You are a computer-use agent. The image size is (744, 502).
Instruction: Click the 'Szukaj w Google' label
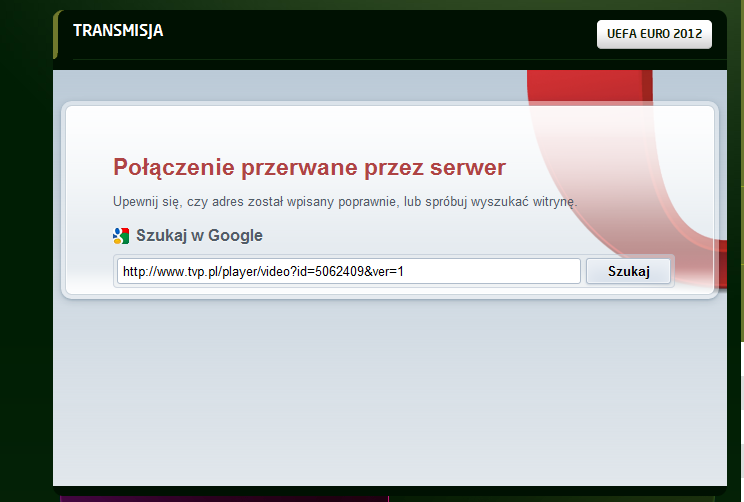[199, 235]
